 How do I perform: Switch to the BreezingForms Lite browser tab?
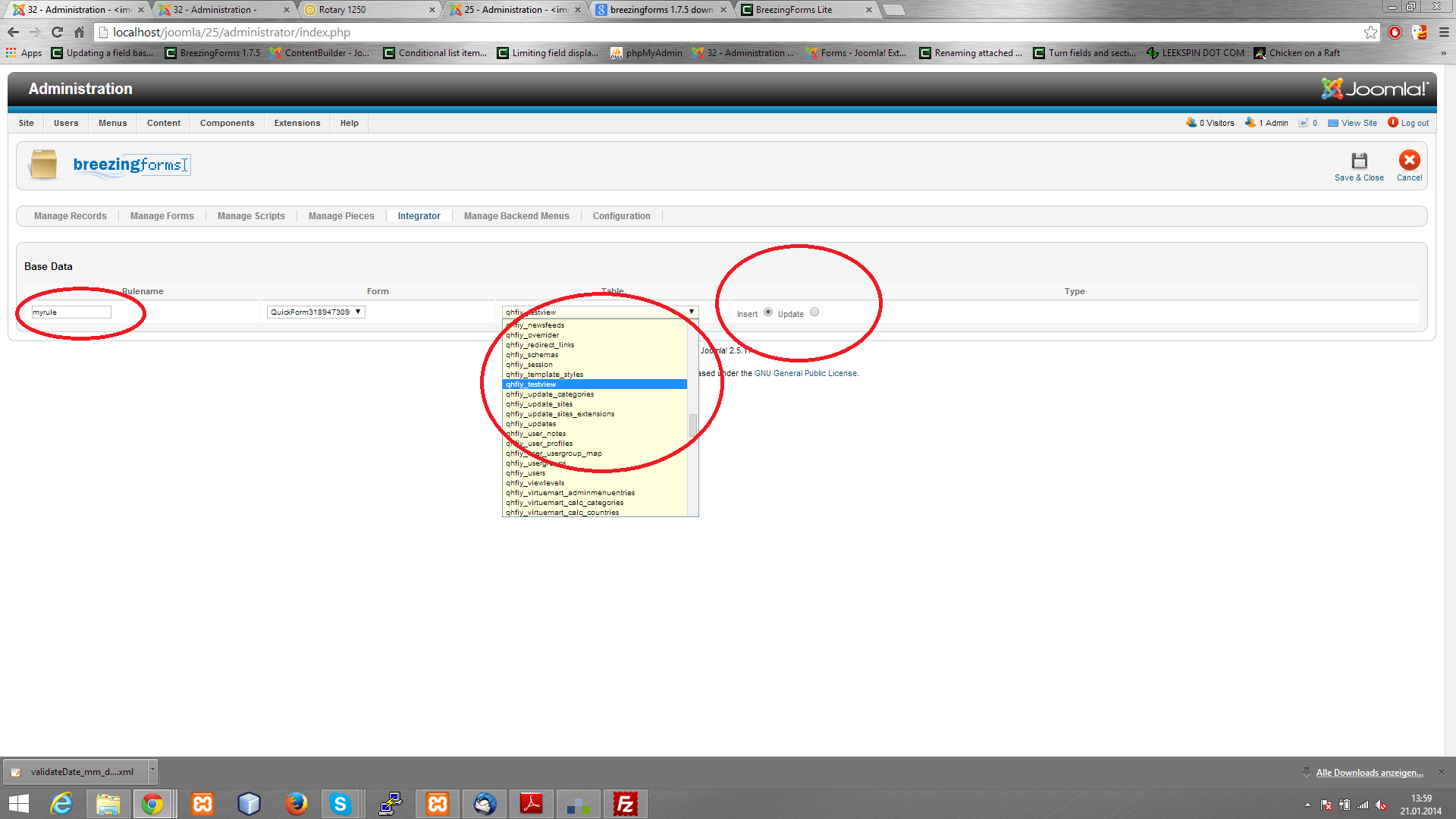pos(805,10)
